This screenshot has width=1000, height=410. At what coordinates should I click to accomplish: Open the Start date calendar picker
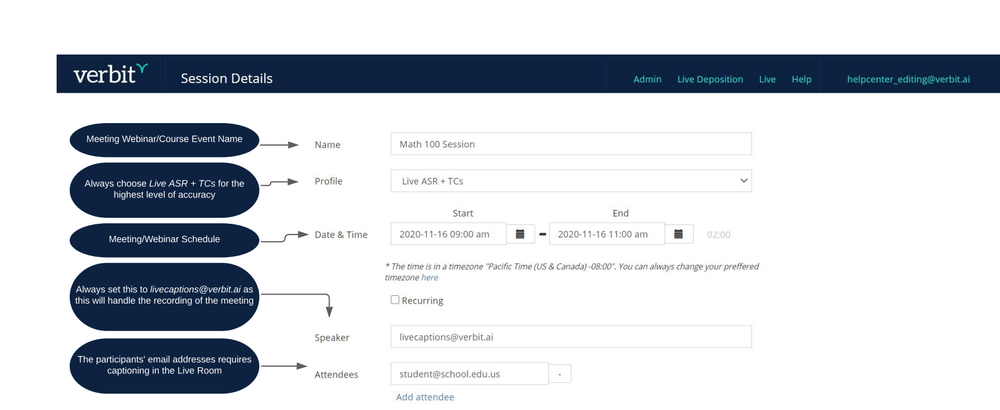tap(520, 234)
